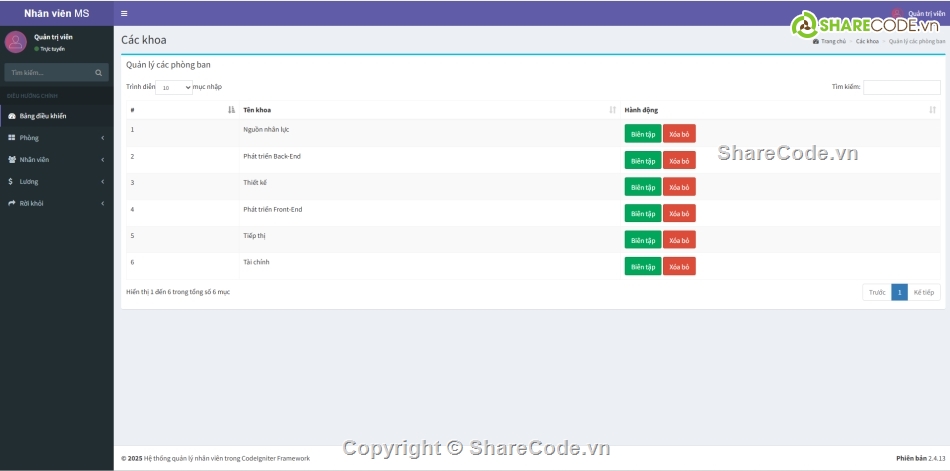The height and width of the screenshot is (471, 950).
Task: Click the Tên khoa column header
Action: pos(430,110)
